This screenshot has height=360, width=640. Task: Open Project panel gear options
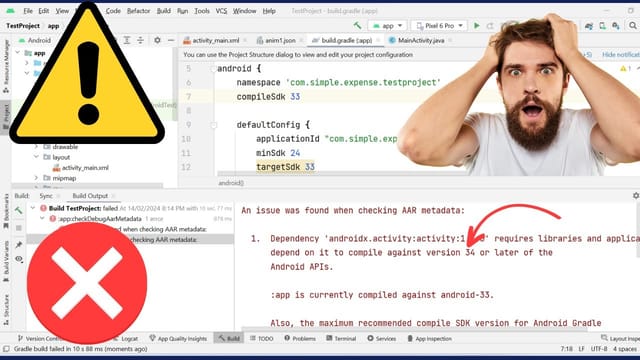[157, 40]
